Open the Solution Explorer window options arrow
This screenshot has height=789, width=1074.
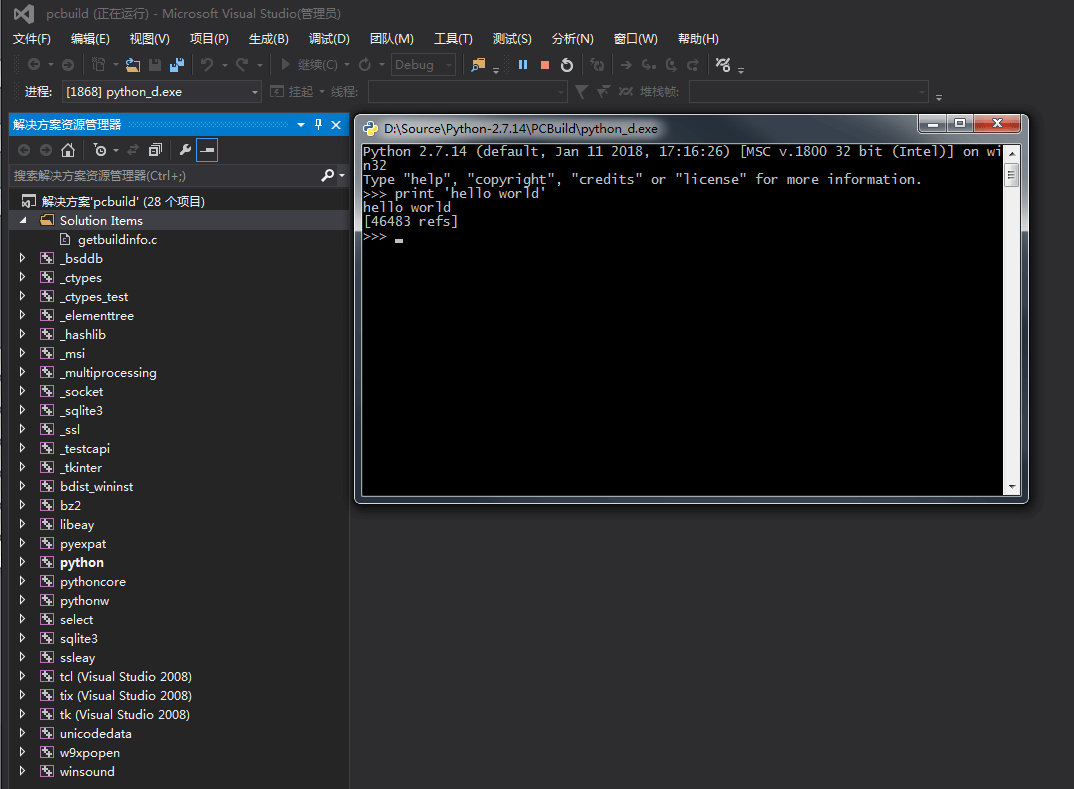[301, 124]
